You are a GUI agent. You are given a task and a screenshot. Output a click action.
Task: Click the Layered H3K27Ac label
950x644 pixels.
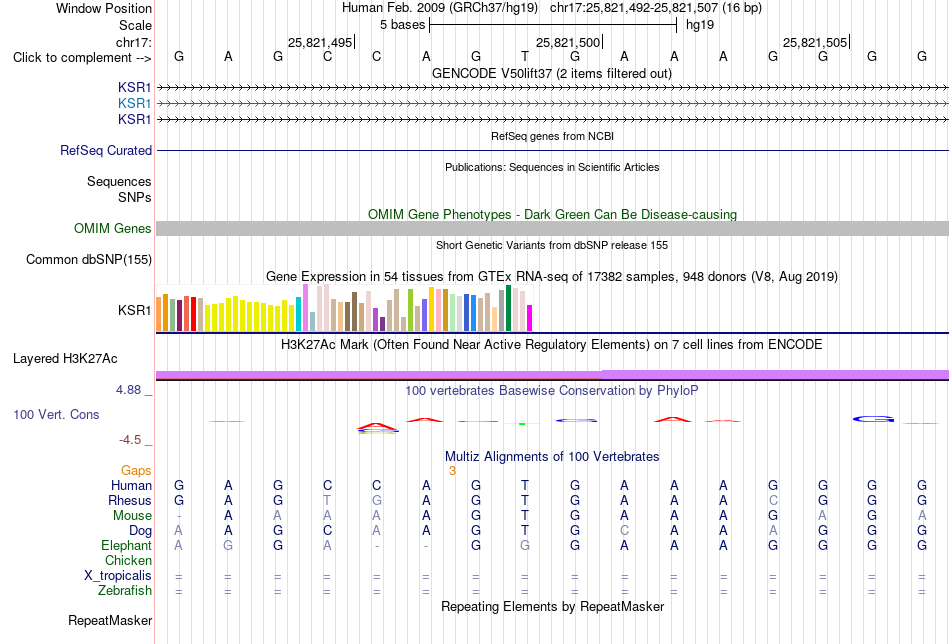[65, 359]
